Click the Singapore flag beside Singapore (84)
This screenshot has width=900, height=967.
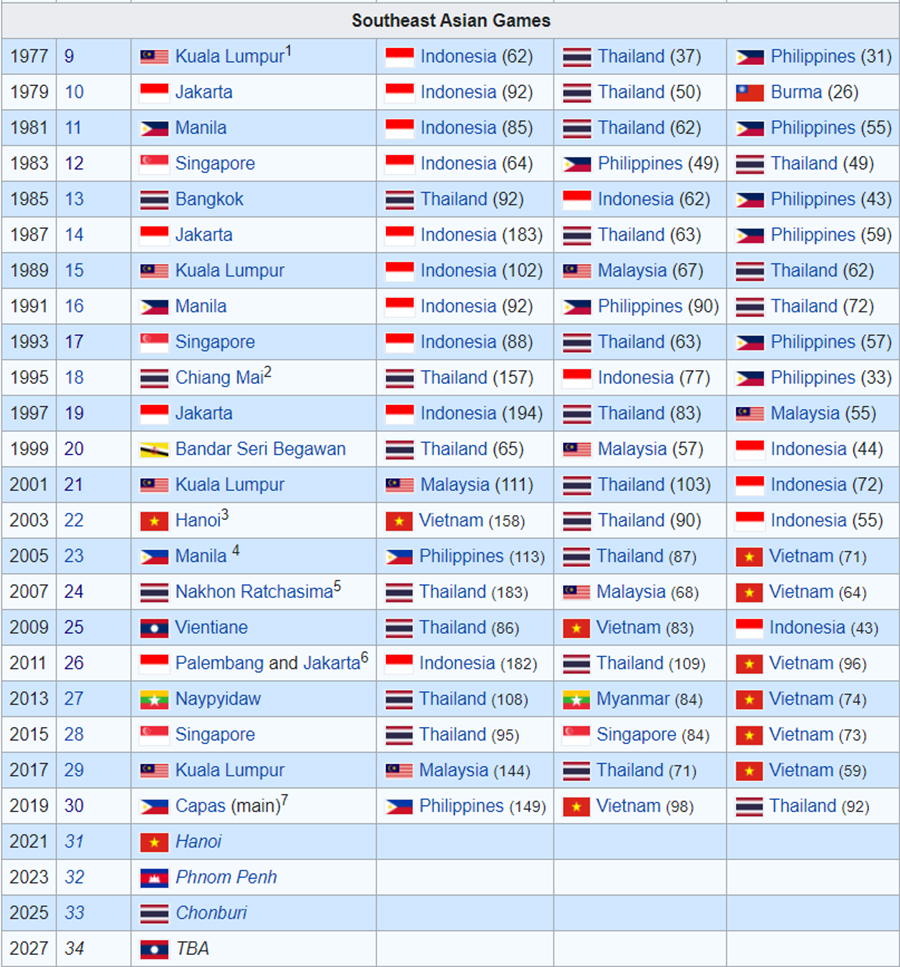(576, 736)
